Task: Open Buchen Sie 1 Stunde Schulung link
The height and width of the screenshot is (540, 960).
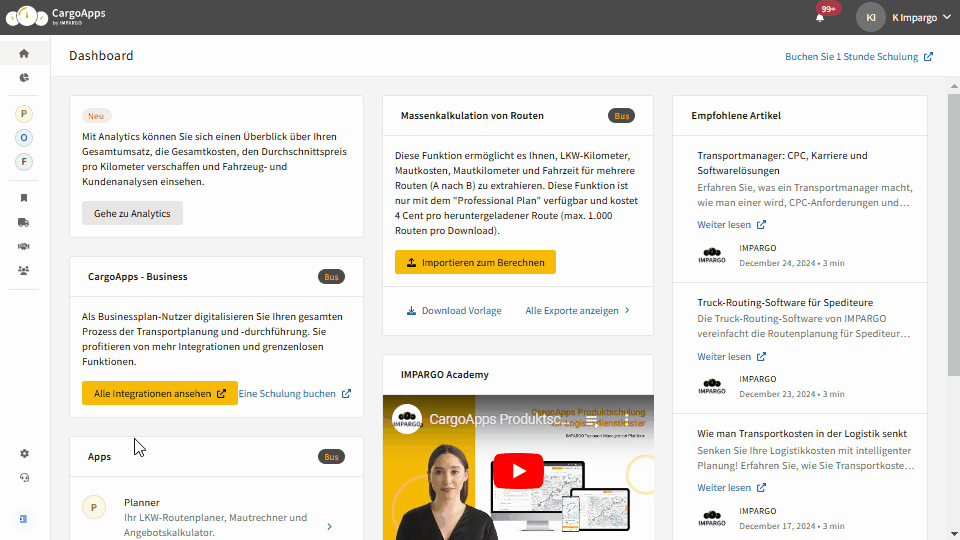Action: 859,56
